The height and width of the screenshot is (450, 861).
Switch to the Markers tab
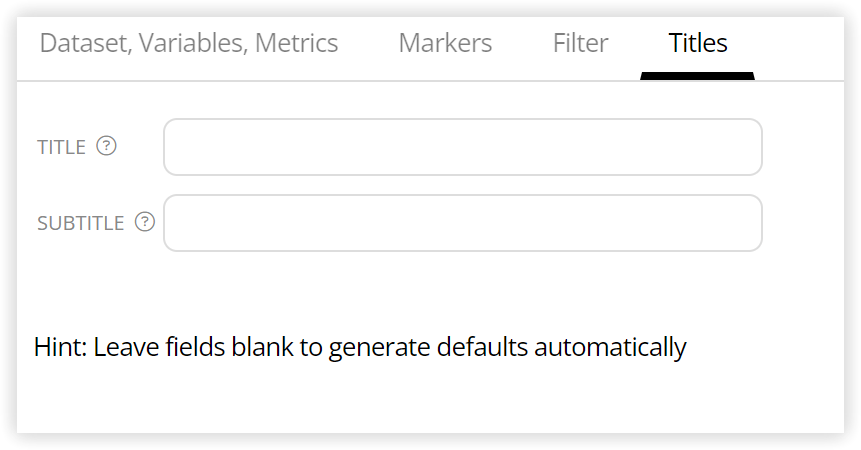point(445,43)
